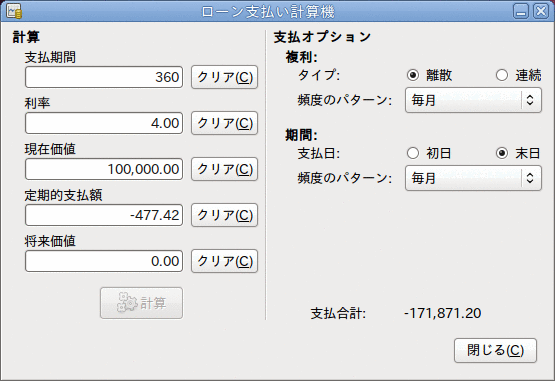Clear the 支払期間 field
Image resolution: width=555 pixels, height=381 pixels.
tap(224, 77)
